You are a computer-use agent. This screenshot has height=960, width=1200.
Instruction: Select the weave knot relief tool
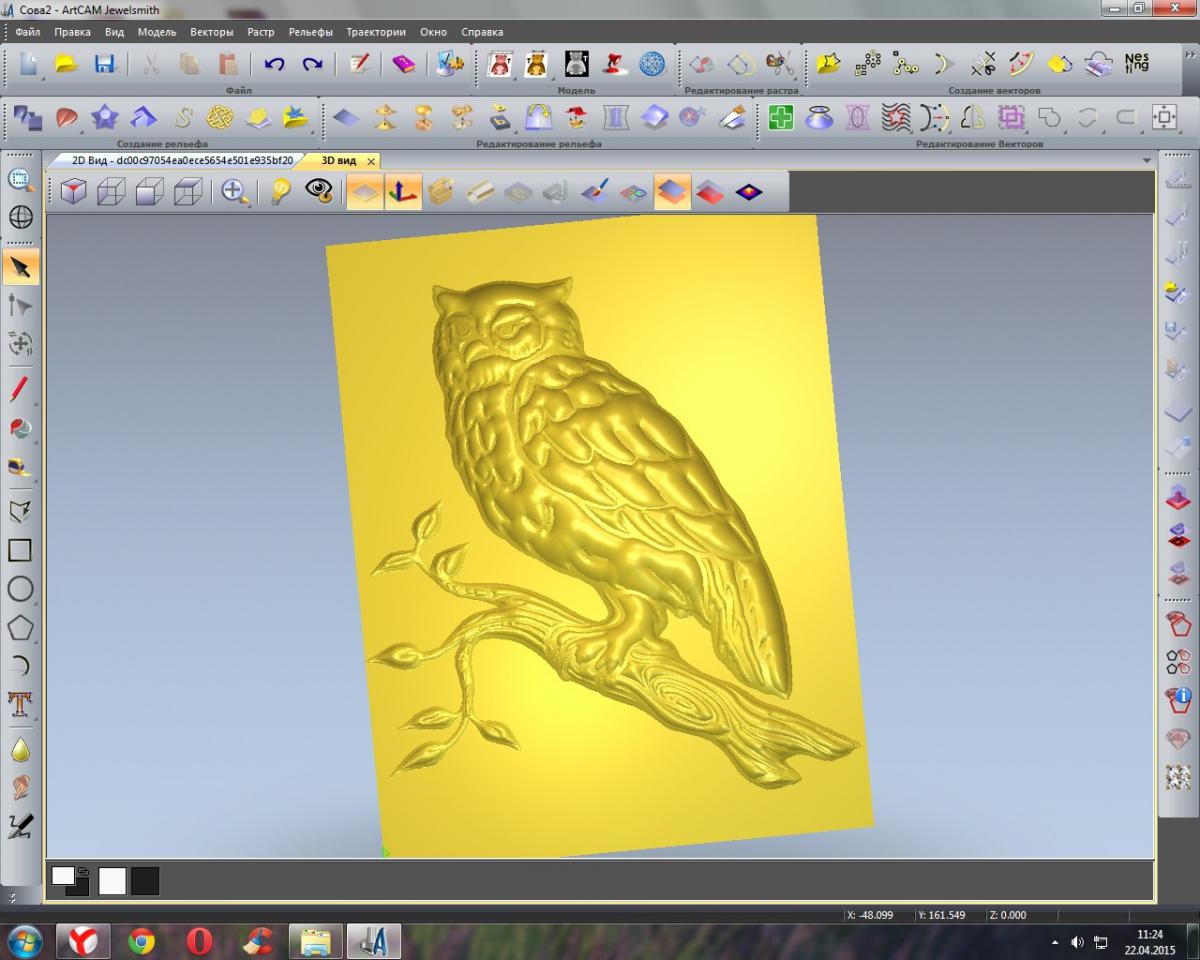(220, 117)
